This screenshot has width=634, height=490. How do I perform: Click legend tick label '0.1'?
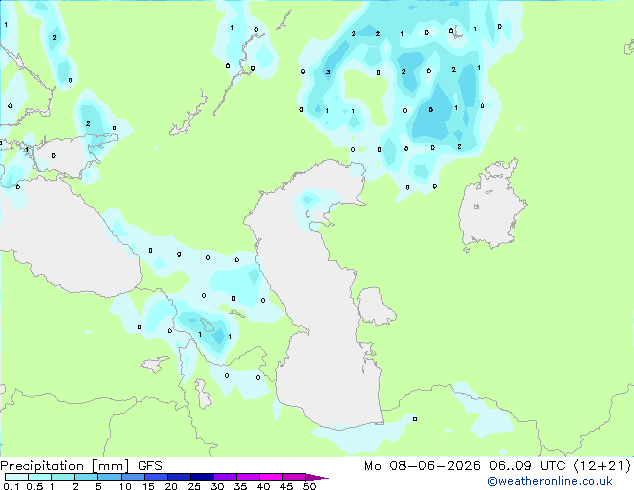click(11, 486)
